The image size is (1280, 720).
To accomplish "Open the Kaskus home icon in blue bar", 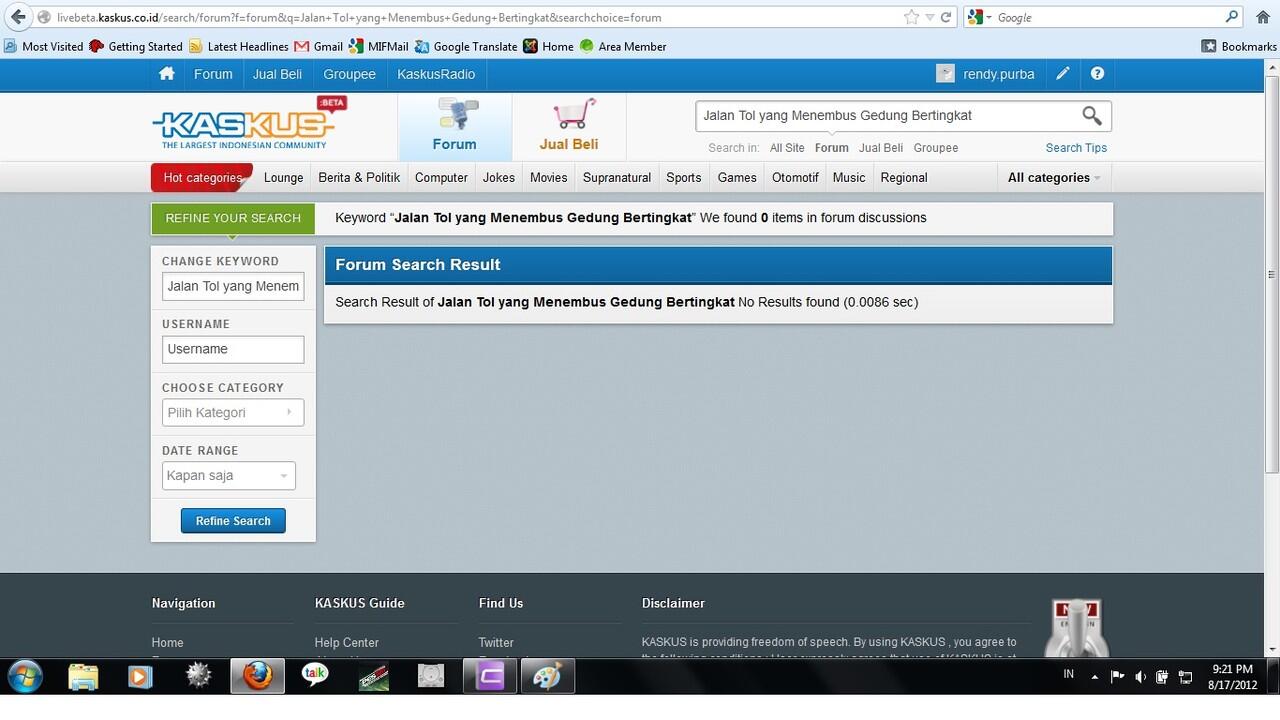I will pos(167,74).
